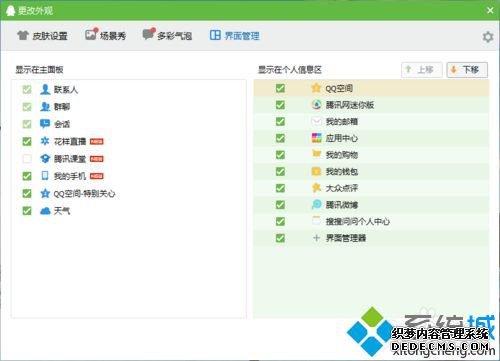Click the 我的邮箱 envelope icon
This screenshot has width=500, height=361.
(316, 121)
